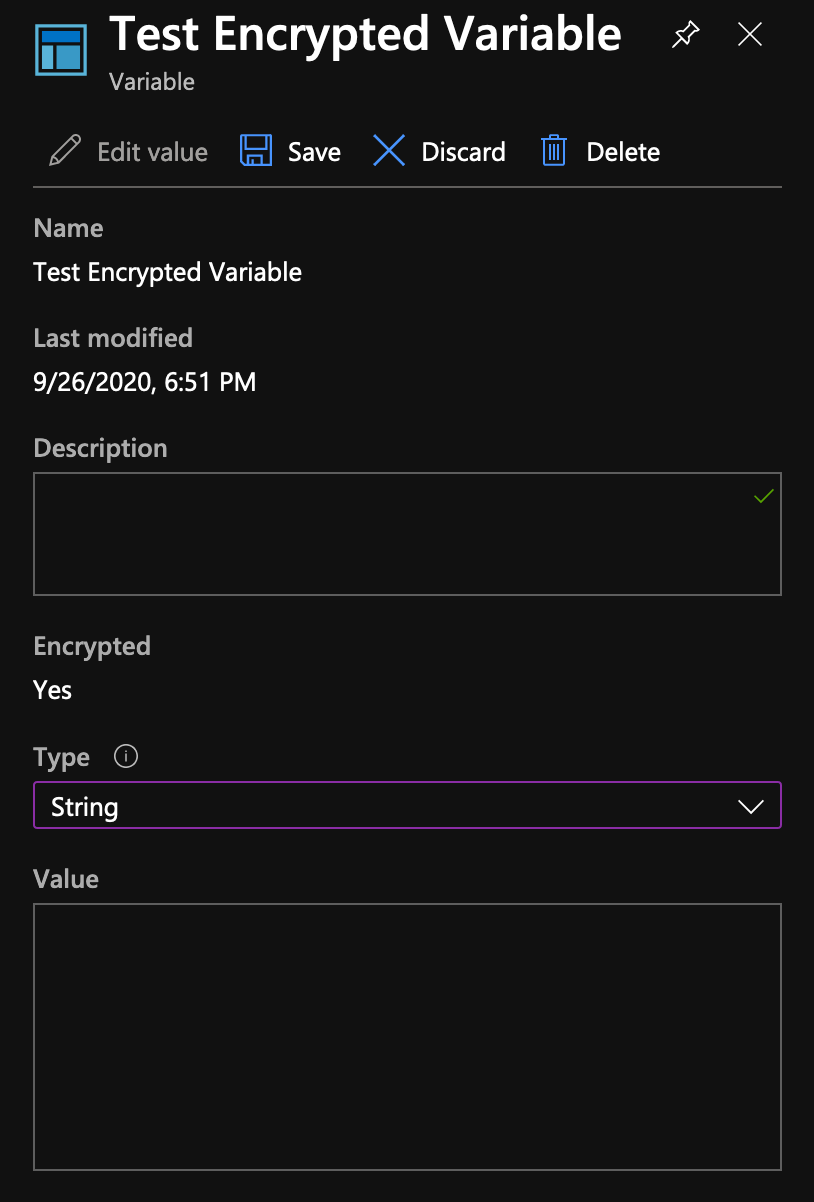Screen dimensions: 814x1202
Task: Click the pin blade icon
Action: click(685, 36)
